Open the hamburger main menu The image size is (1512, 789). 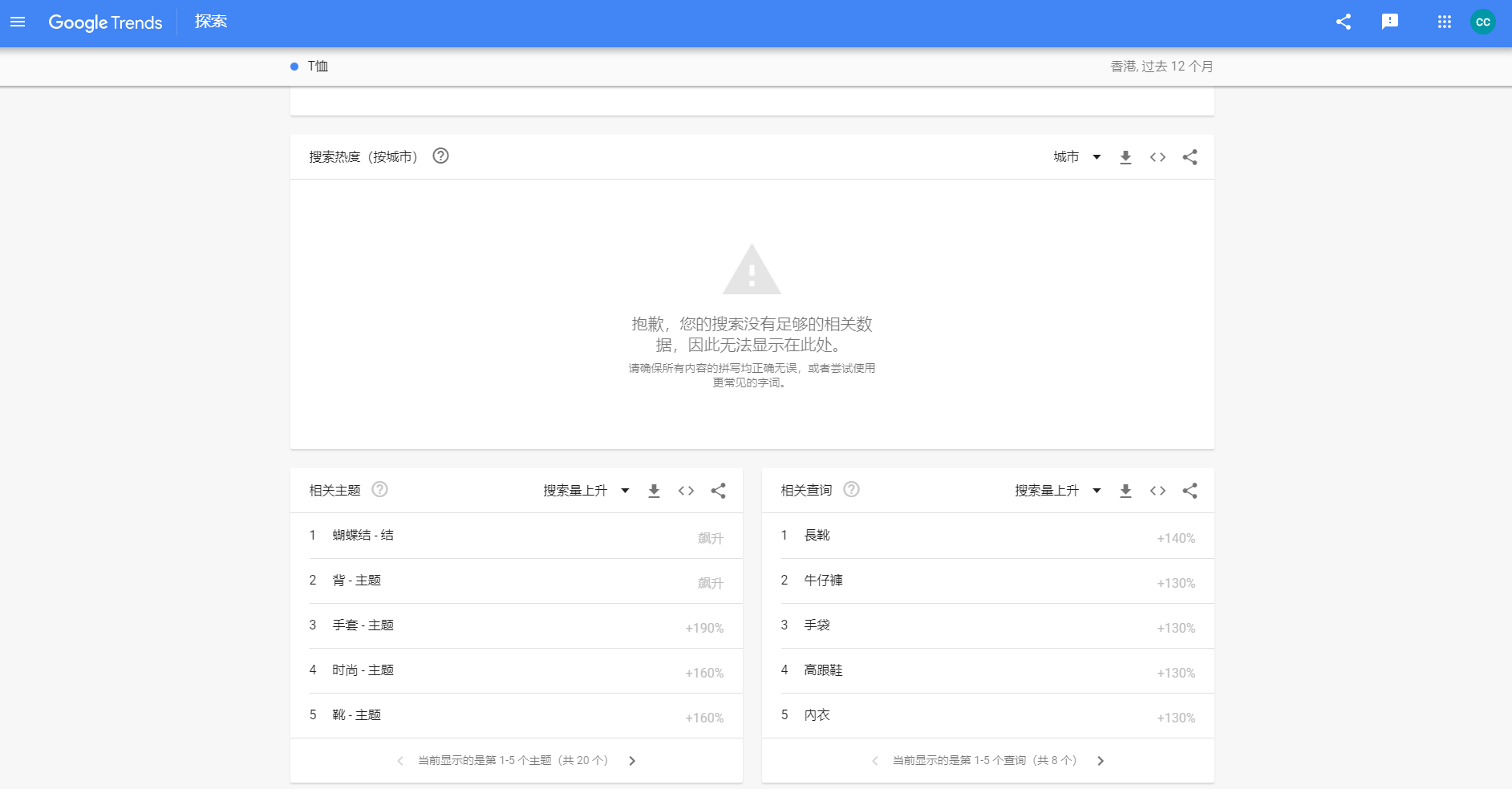[18, 22]
